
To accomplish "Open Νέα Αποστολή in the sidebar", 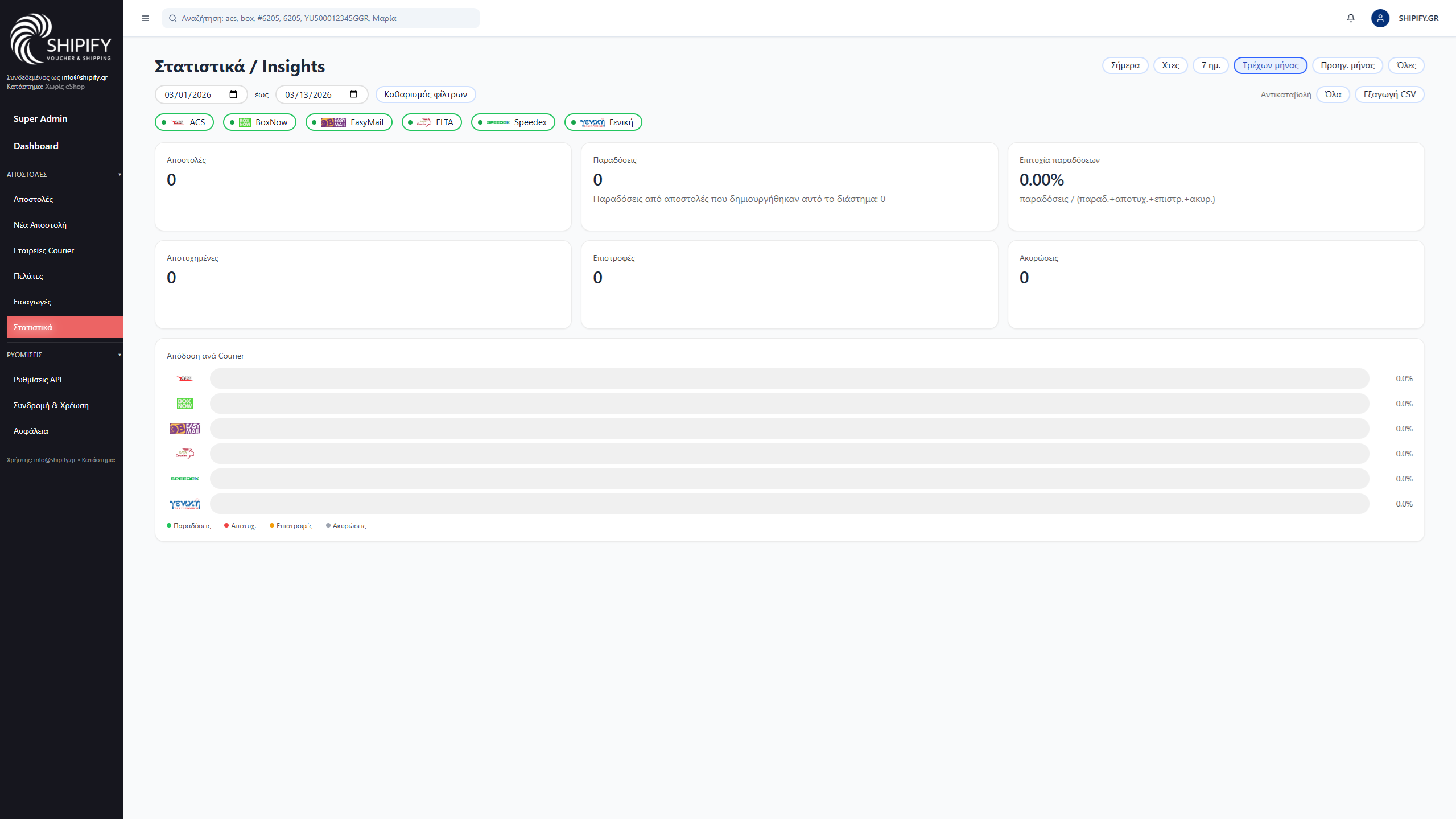I will [x=40, y=225].
